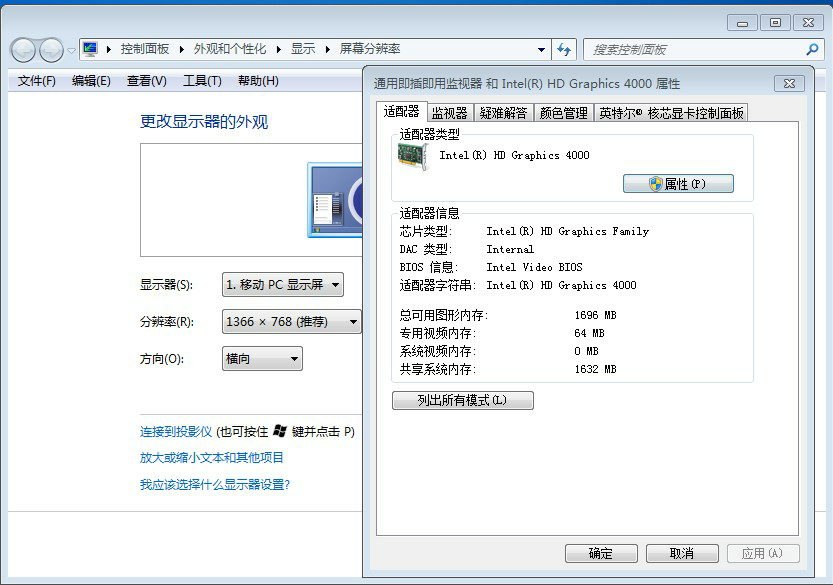Expand the arrow after 显示 in breadcrumb
The image size is (833, 585).
[x=327, y=49]
